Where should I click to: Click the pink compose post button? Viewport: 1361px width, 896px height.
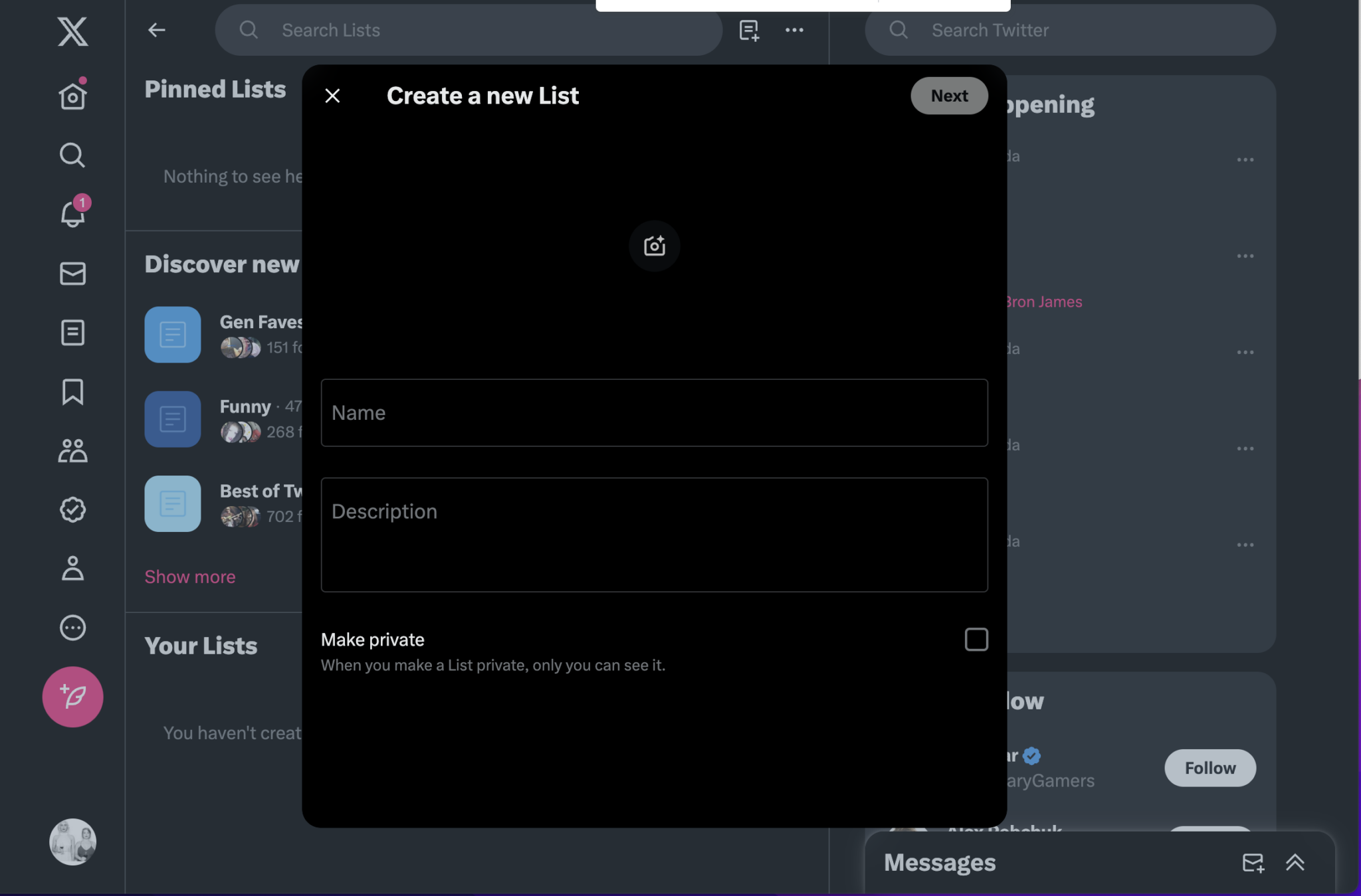click(72, 697)
